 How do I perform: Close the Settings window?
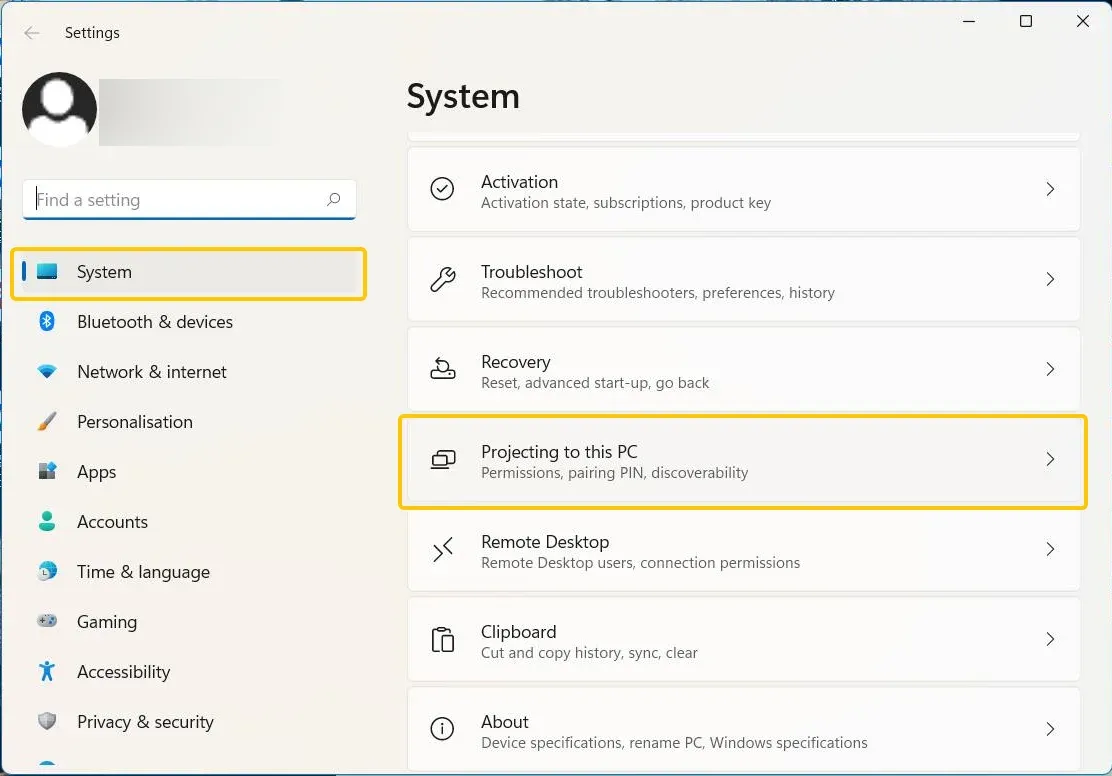(x=1082, y=21)
